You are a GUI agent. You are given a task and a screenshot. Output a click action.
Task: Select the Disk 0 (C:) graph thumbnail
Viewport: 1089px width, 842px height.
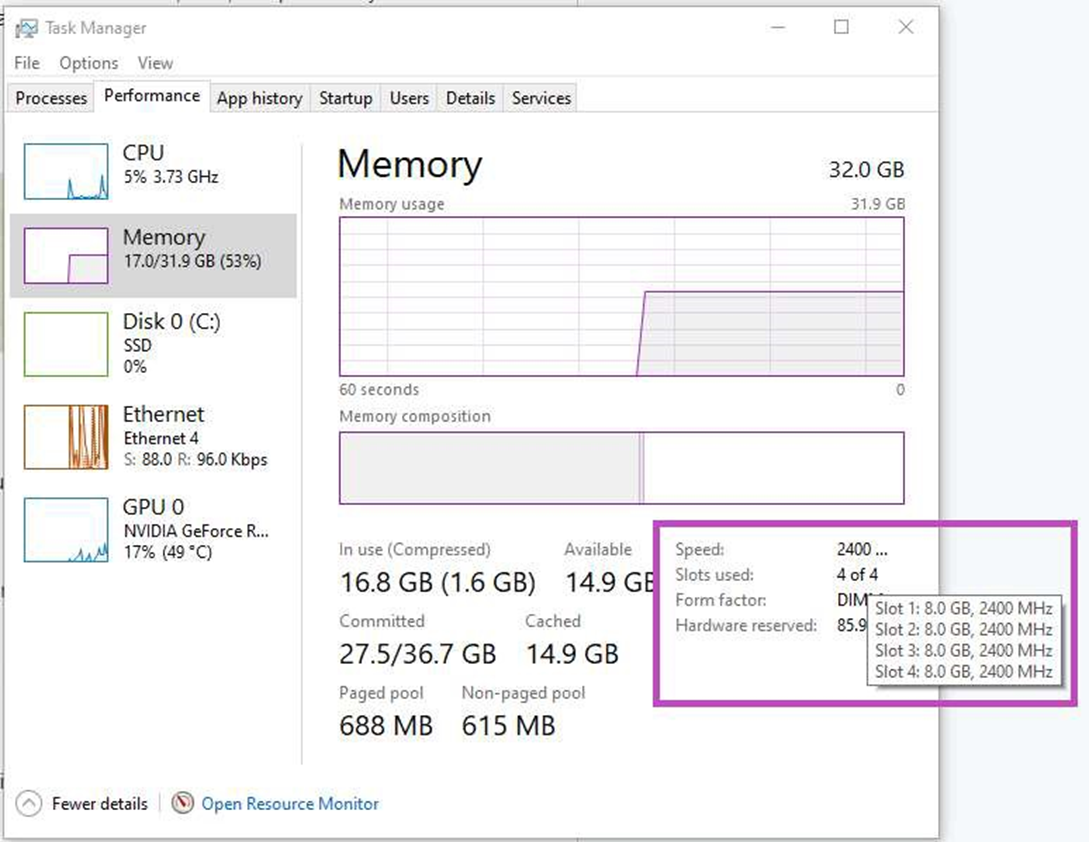[x=66, y=344]
